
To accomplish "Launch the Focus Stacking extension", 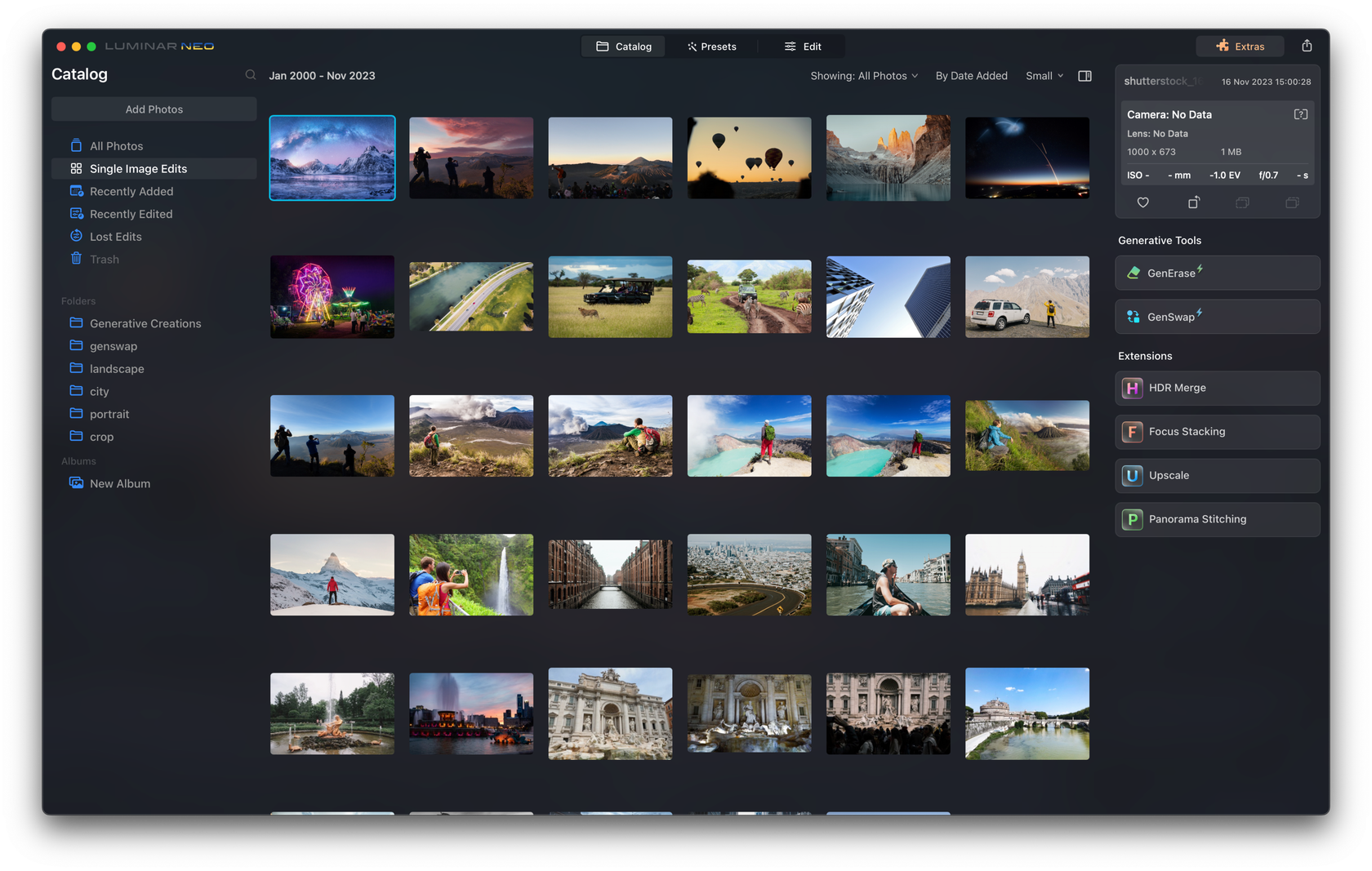I will pos(1217,431).
